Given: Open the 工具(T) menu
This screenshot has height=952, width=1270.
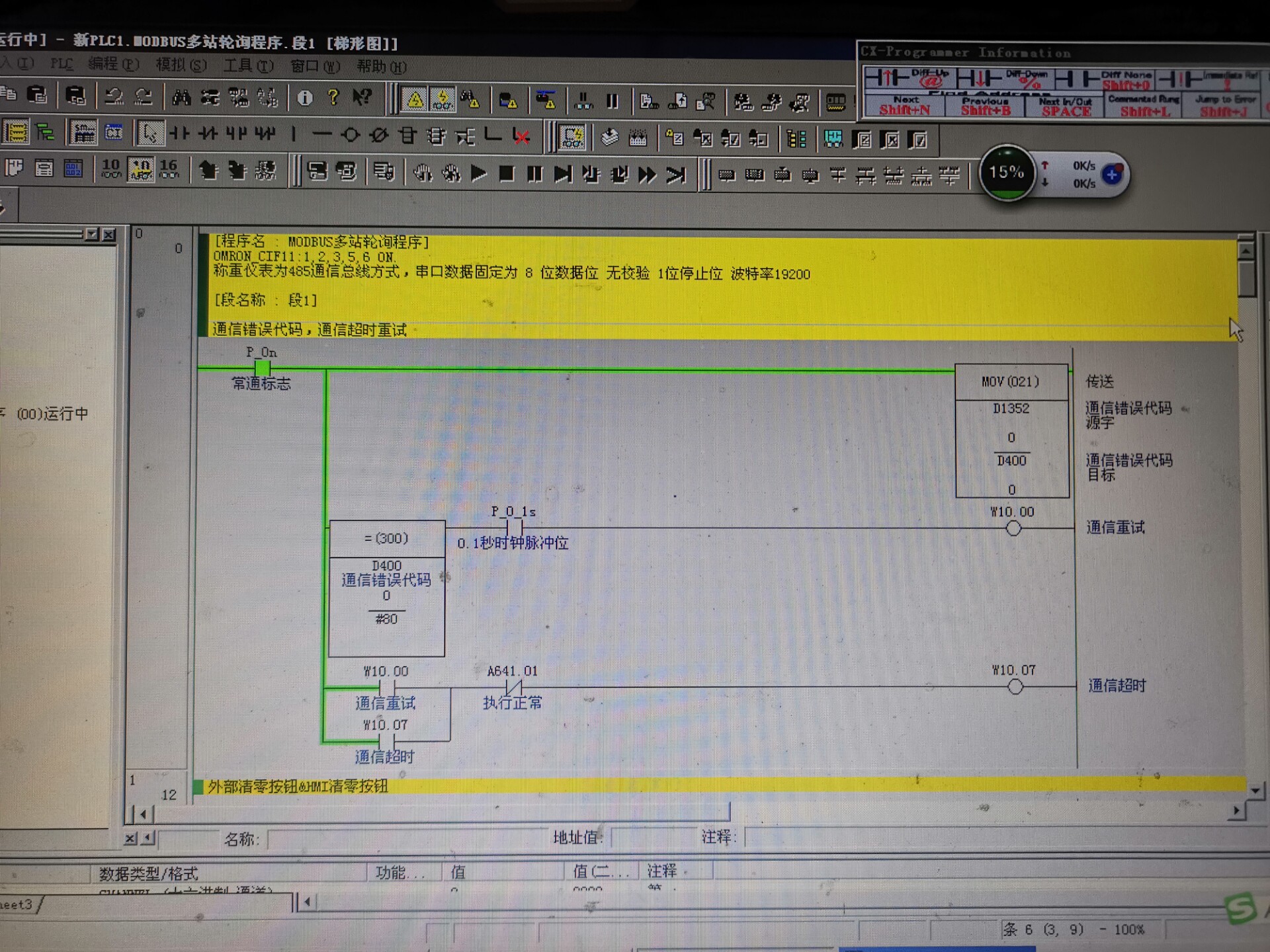Looking at the screenshot, I should click(248, 66).
